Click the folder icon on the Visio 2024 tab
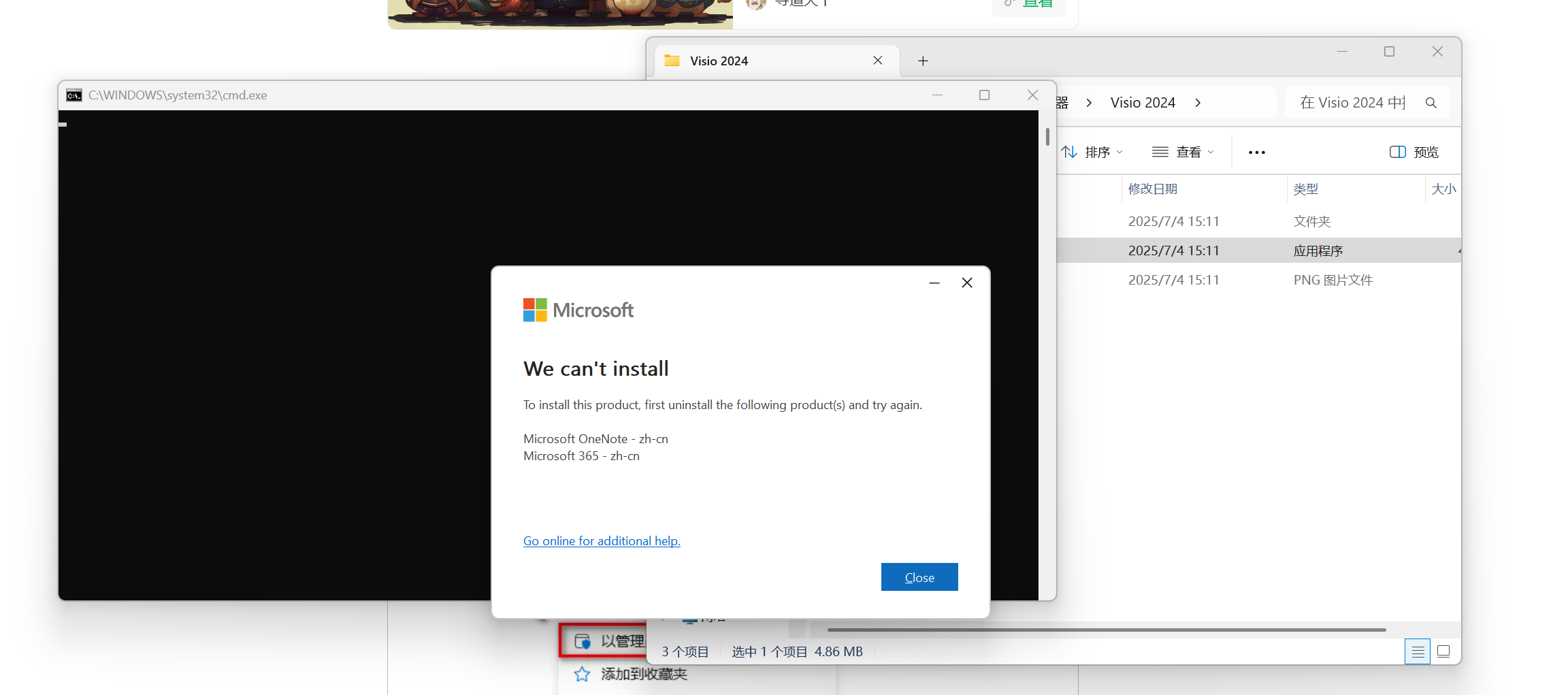Image resolution: width=1568 pixels, height=695 pixels. tap(672, 61)
